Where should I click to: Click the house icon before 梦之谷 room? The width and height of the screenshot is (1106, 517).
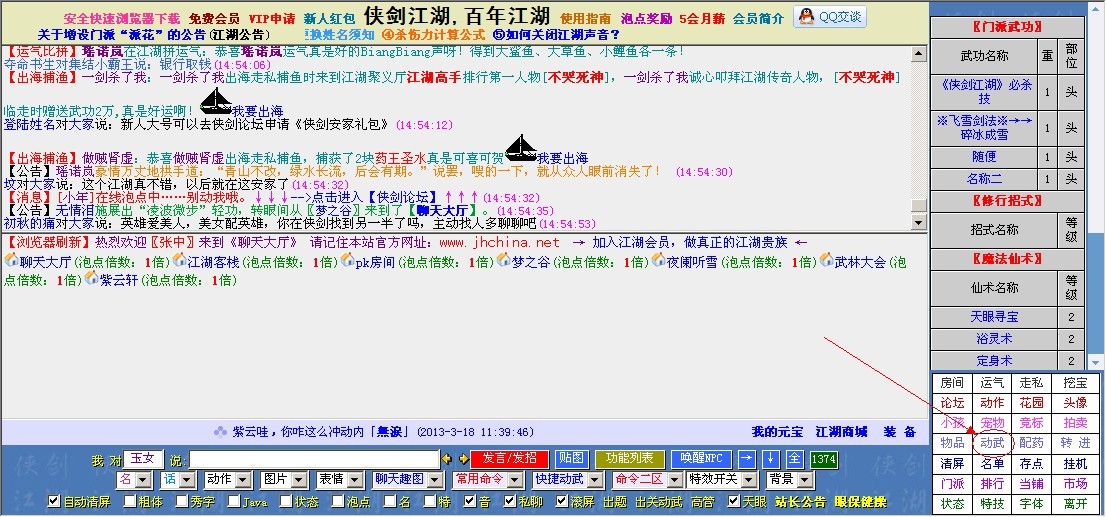click(504, 260)
